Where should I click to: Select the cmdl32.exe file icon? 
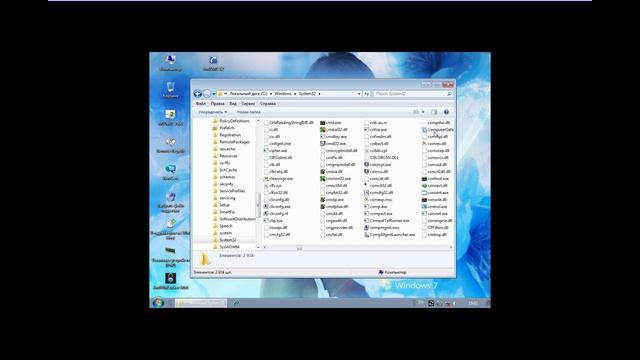tap(322, 144)
